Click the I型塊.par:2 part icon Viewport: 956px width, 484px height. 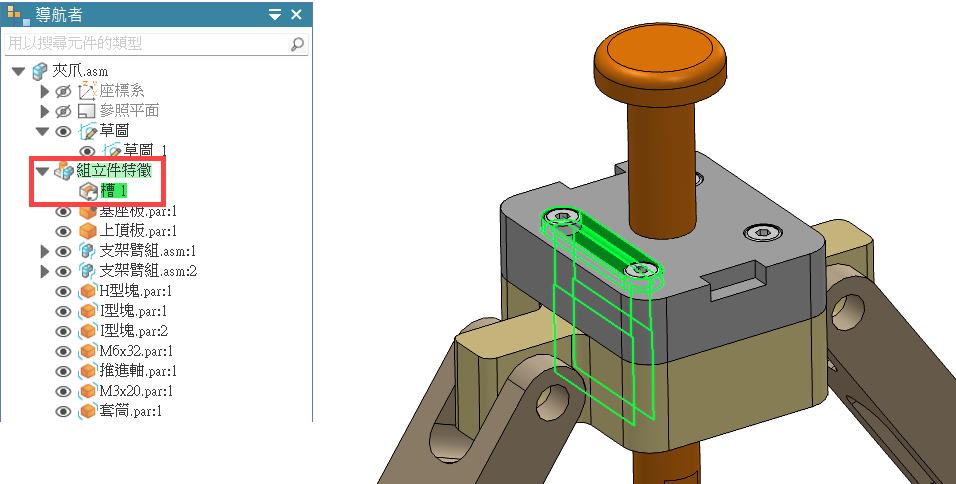(88, 332)
